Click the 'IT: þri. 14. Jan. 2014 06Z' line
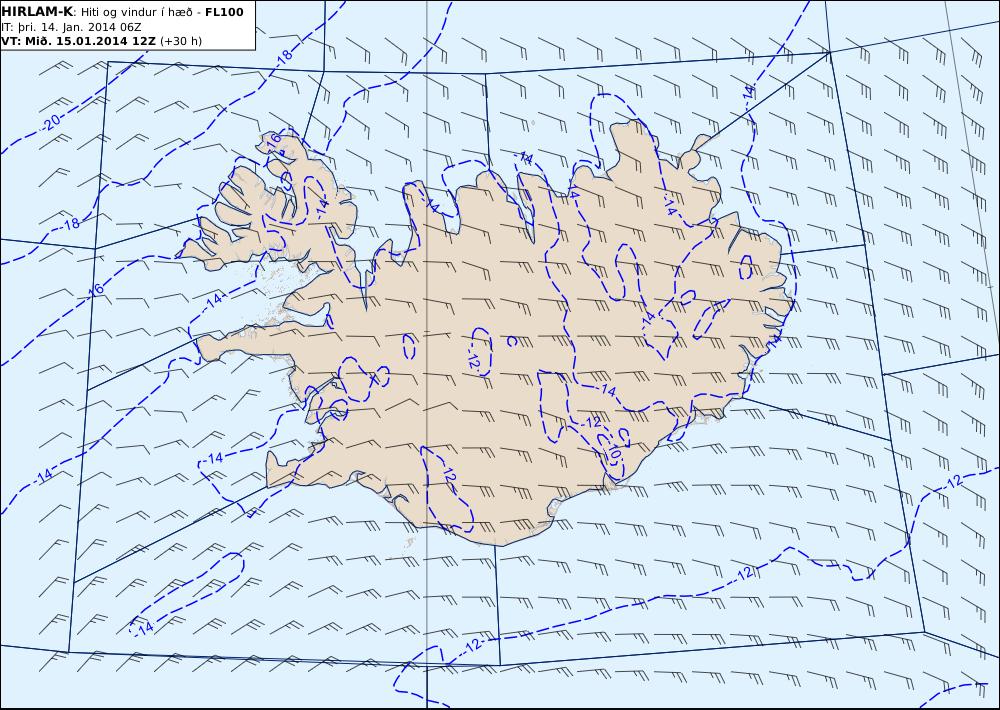1000x710 pixels. coord(71,27)
